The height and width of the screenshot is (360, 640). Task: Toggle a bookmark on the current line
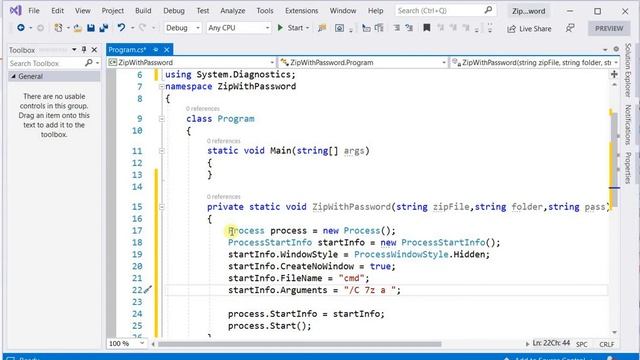[427, 28]
